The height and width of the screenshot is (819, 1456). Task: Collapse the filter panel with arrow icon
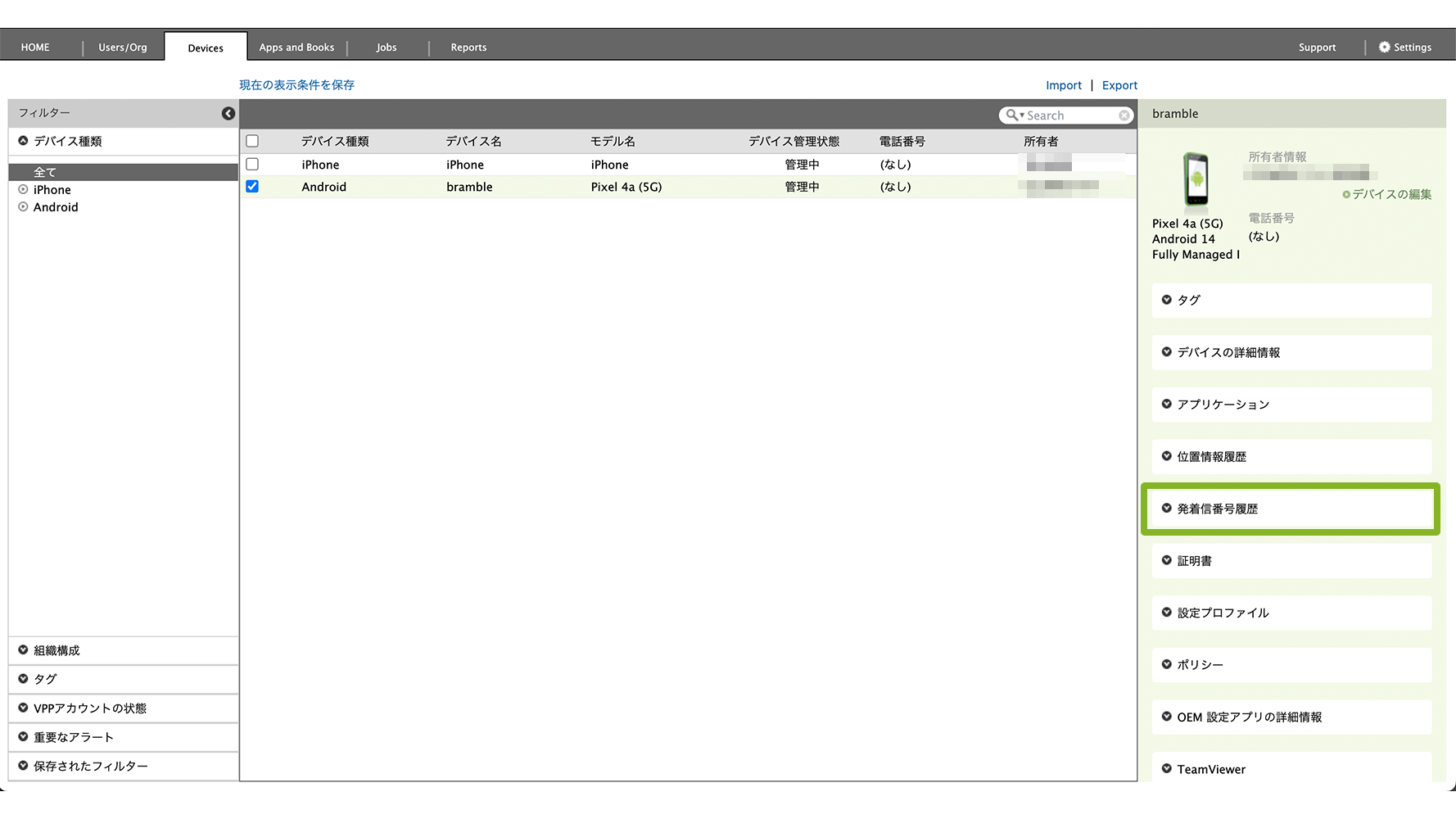point(228,114)
